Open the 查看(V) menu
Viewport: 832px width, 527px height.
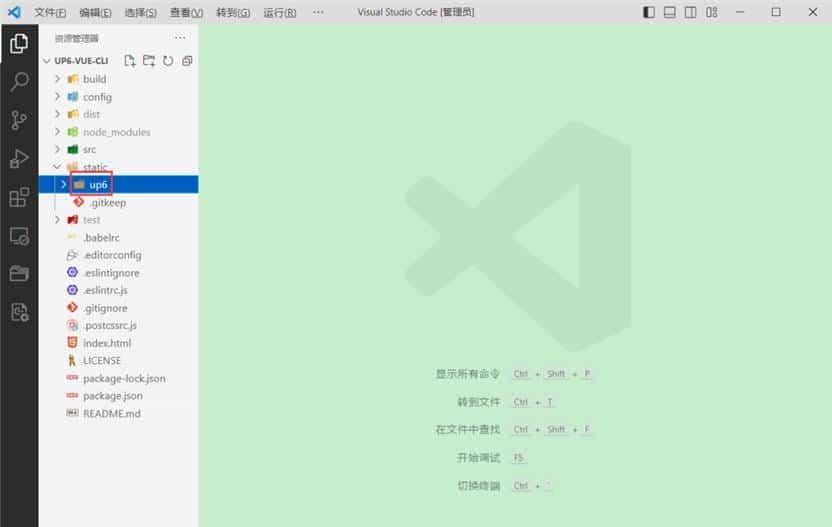(x=186, y=12)
